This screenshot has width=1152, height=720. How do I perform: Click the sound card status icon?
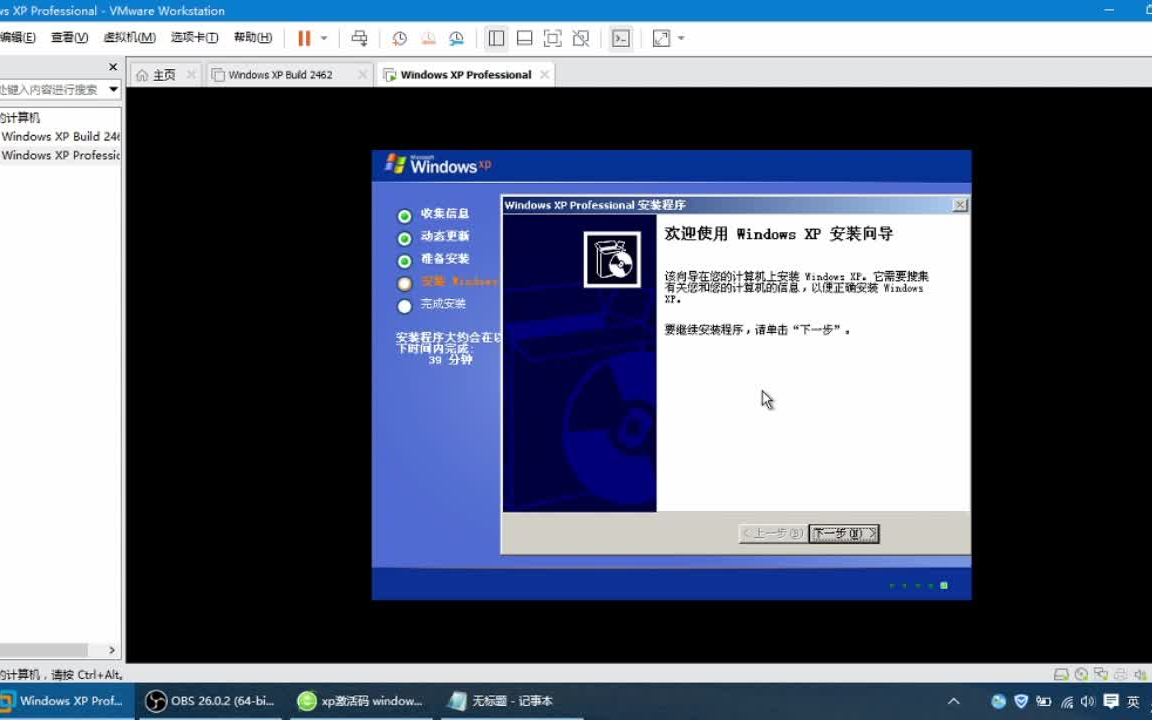[1140, 674]
